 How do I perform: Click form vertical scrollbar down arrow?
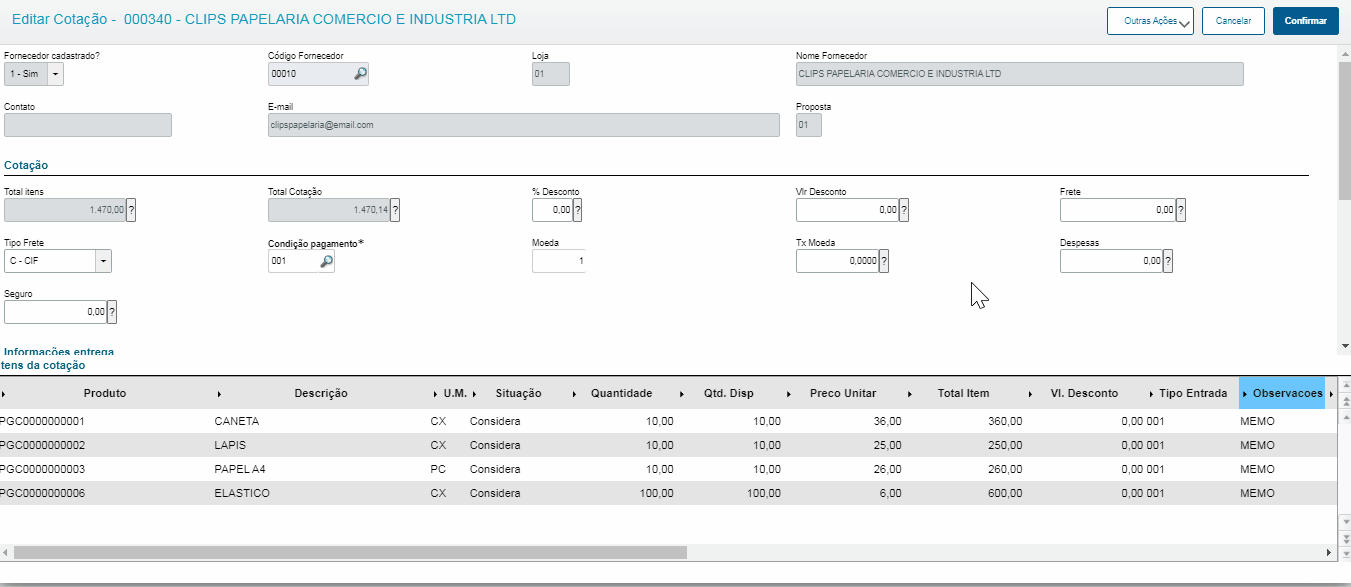click(1344, 345)
